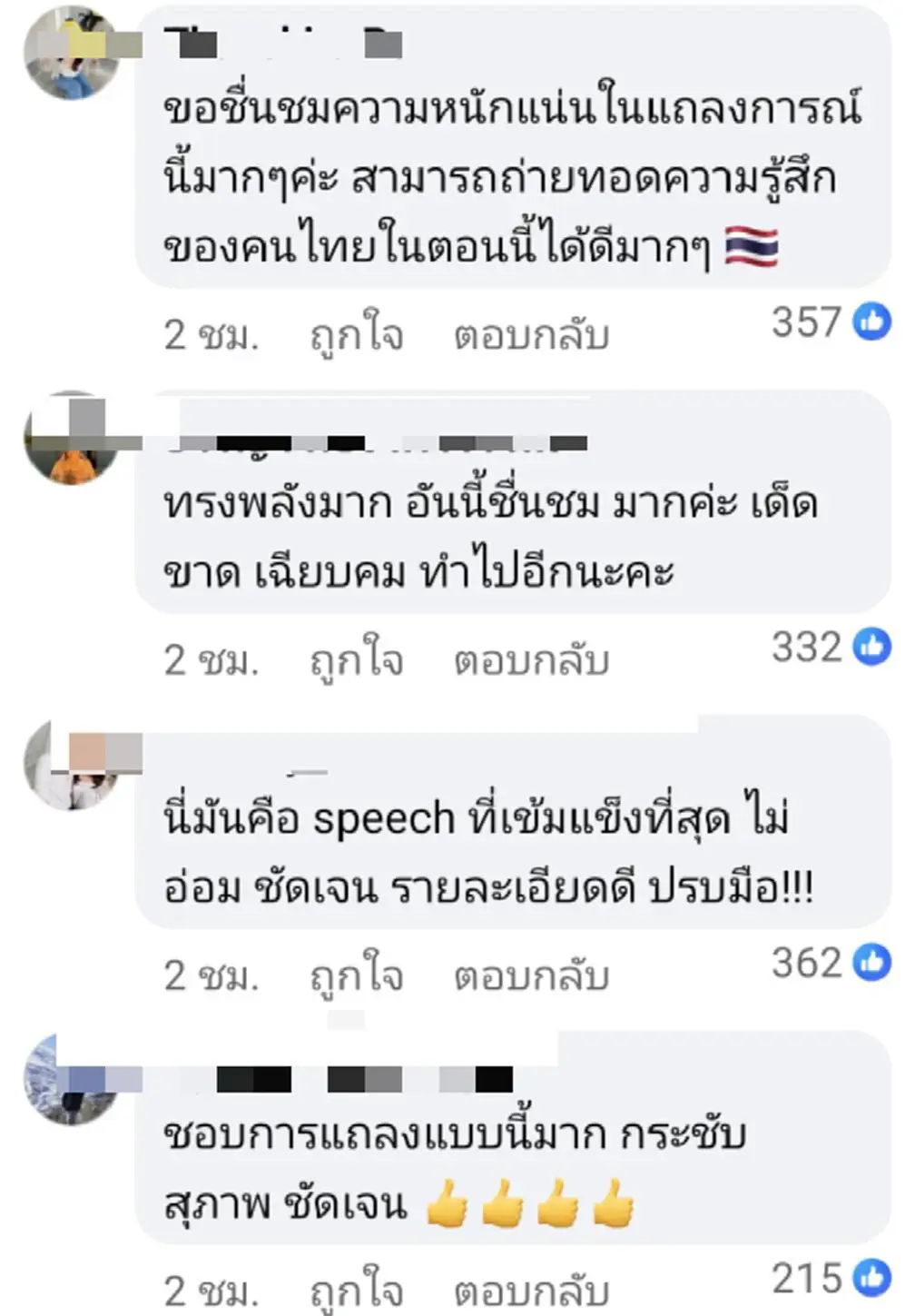
Task: Like the comment mentioning speech
Action: tap(356, 976)
